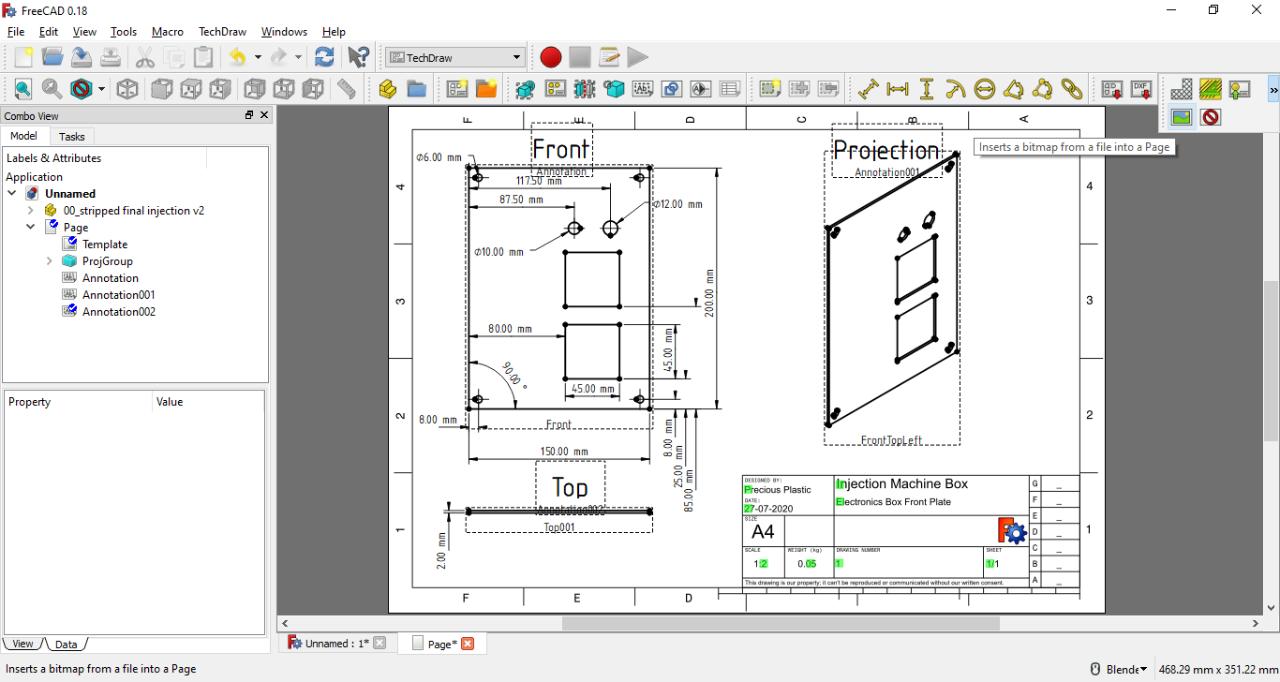The width and height of the screenshot is (1280, 682).
Task: Click the Measure distance ruler icon
Action: click(x=346, y=90)
